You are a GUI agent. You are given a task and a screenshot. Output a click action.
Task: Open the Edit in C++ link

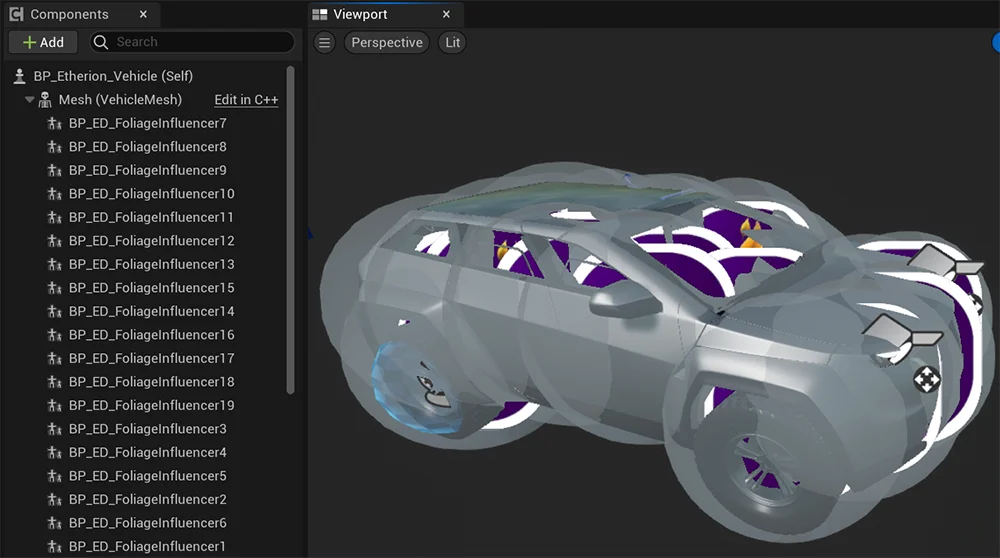pyautogui.click(x=246, y=100)
